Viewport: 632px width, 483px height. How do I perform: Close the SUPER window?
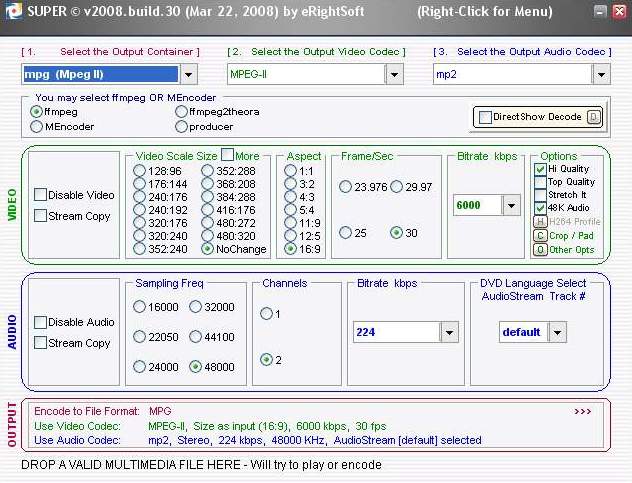[619, 11]
